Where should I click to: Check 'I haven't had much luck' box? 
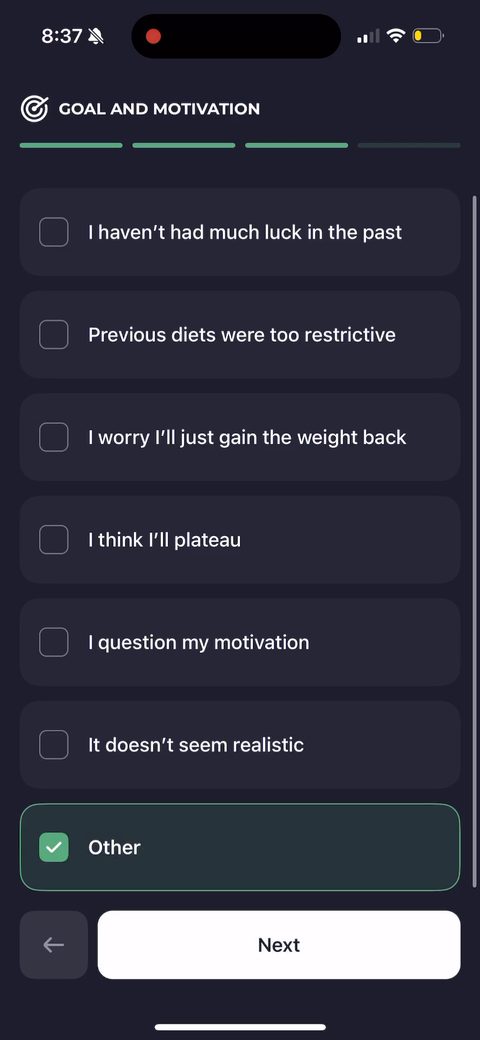coord(54,232)
